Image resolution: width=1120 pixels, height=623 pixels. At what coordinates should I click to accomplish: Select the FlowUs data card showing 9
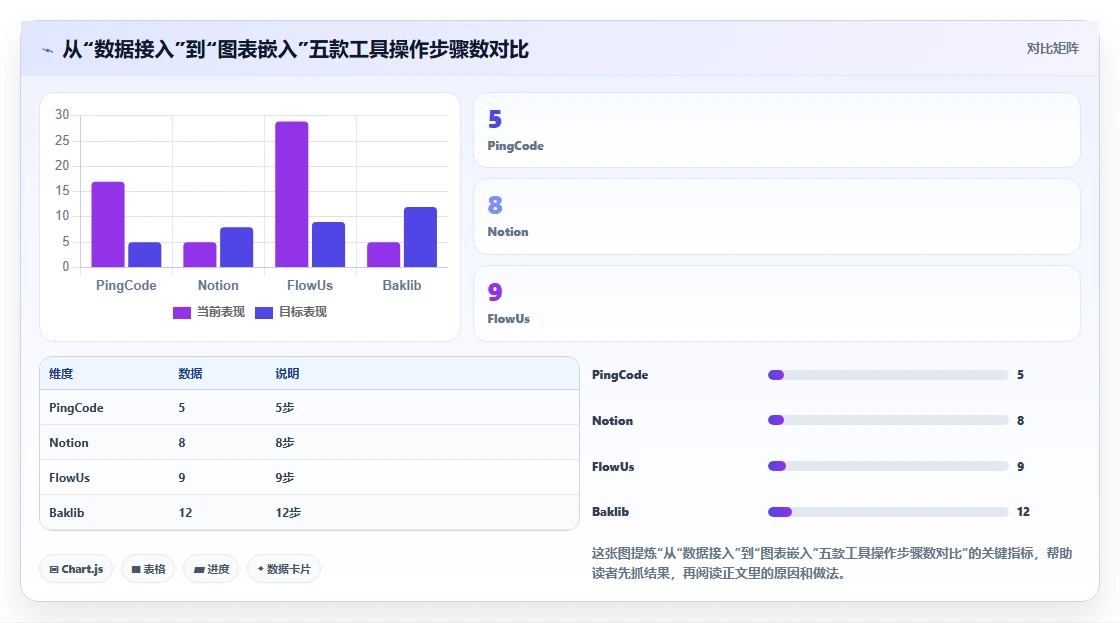pos(776,303)
